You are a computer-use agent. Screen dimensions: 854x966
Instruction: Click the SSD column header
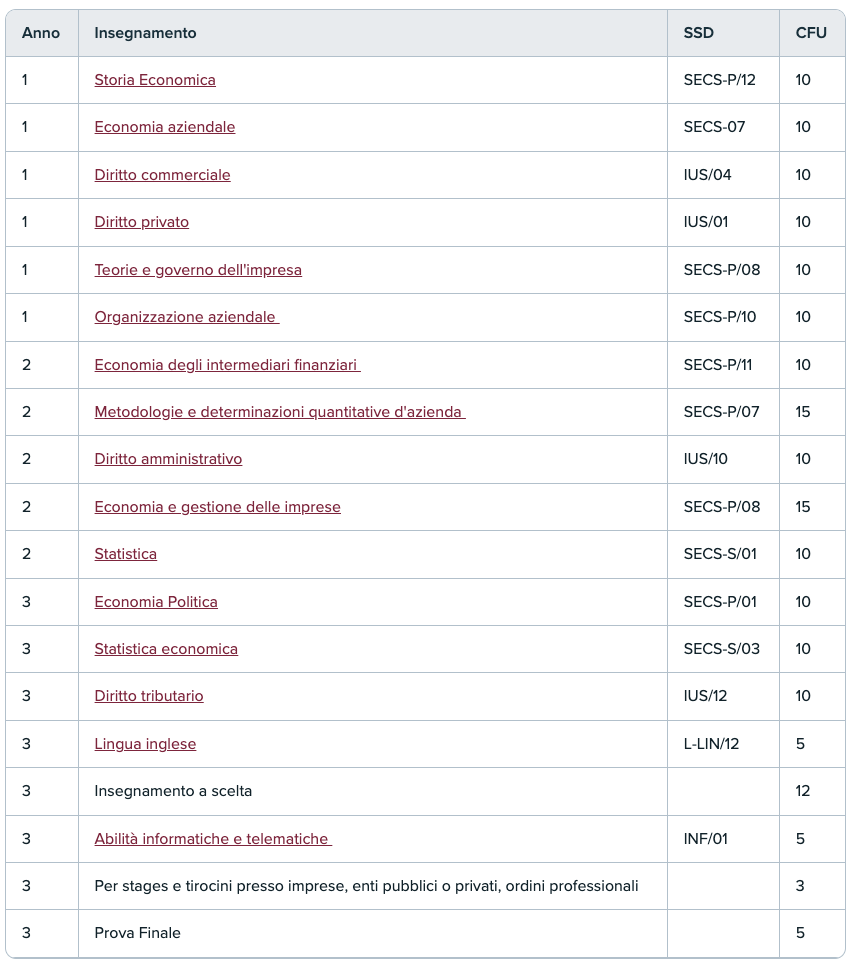(x=699, y=33)
